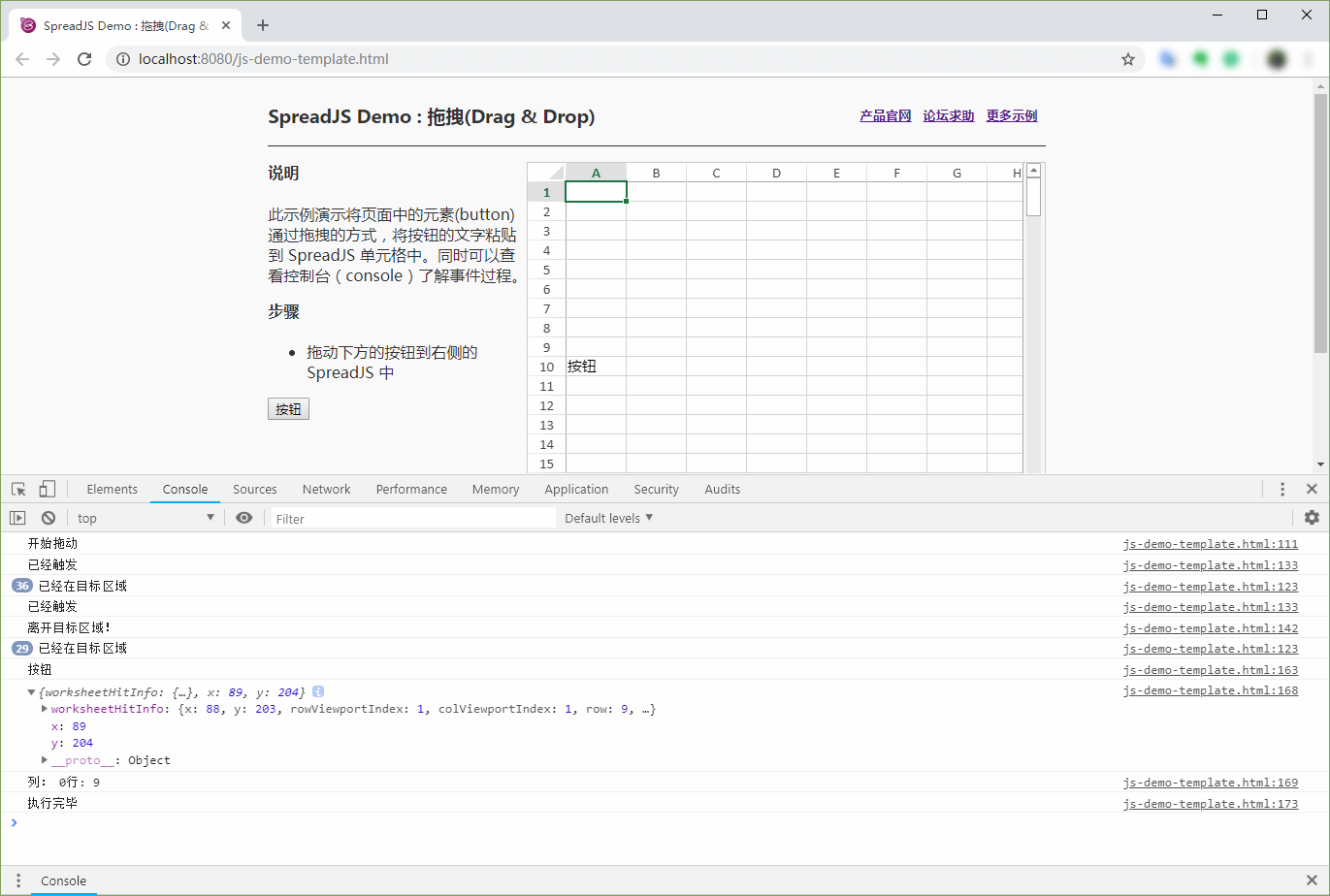Image resolution: width=1330 pixels, height=896 pixels.
Task: Open source link js-demo-template.html:111
Action: click(x=1211, y=544)
